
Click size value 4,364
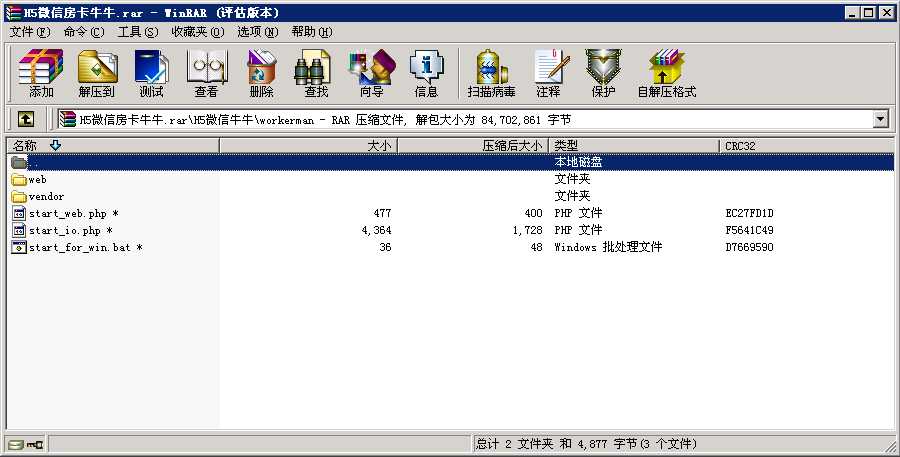click(x=377, y=230)
